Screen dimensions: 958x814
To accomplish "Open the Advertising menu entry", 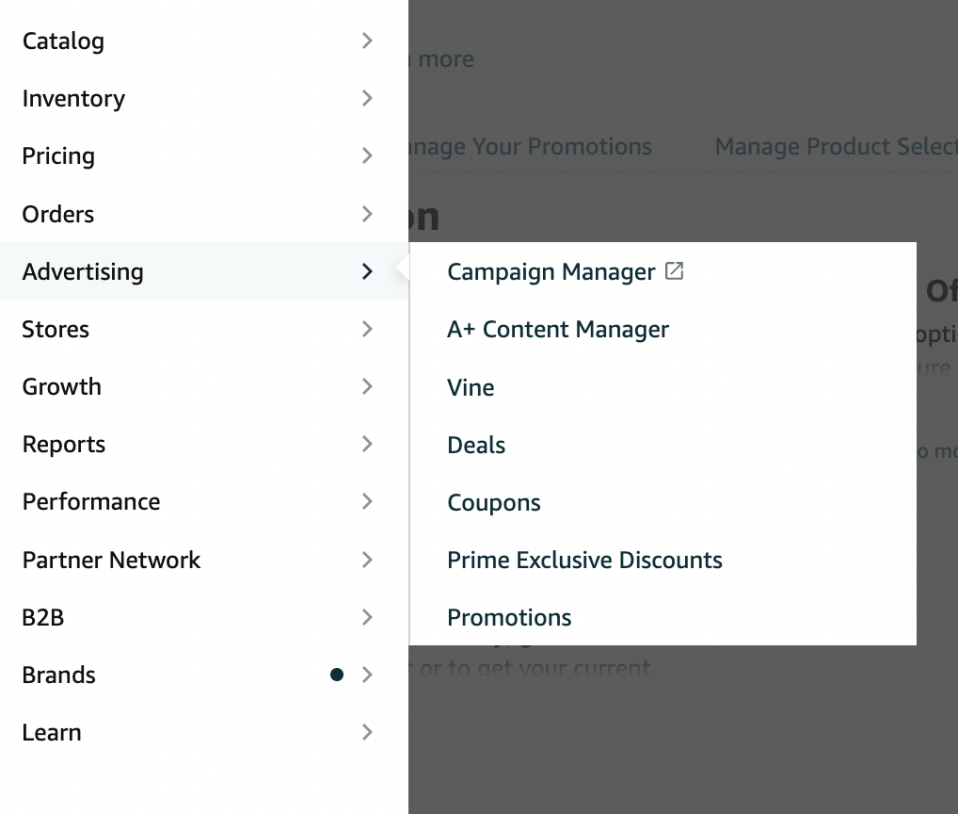I will click(x=83, y=271).
